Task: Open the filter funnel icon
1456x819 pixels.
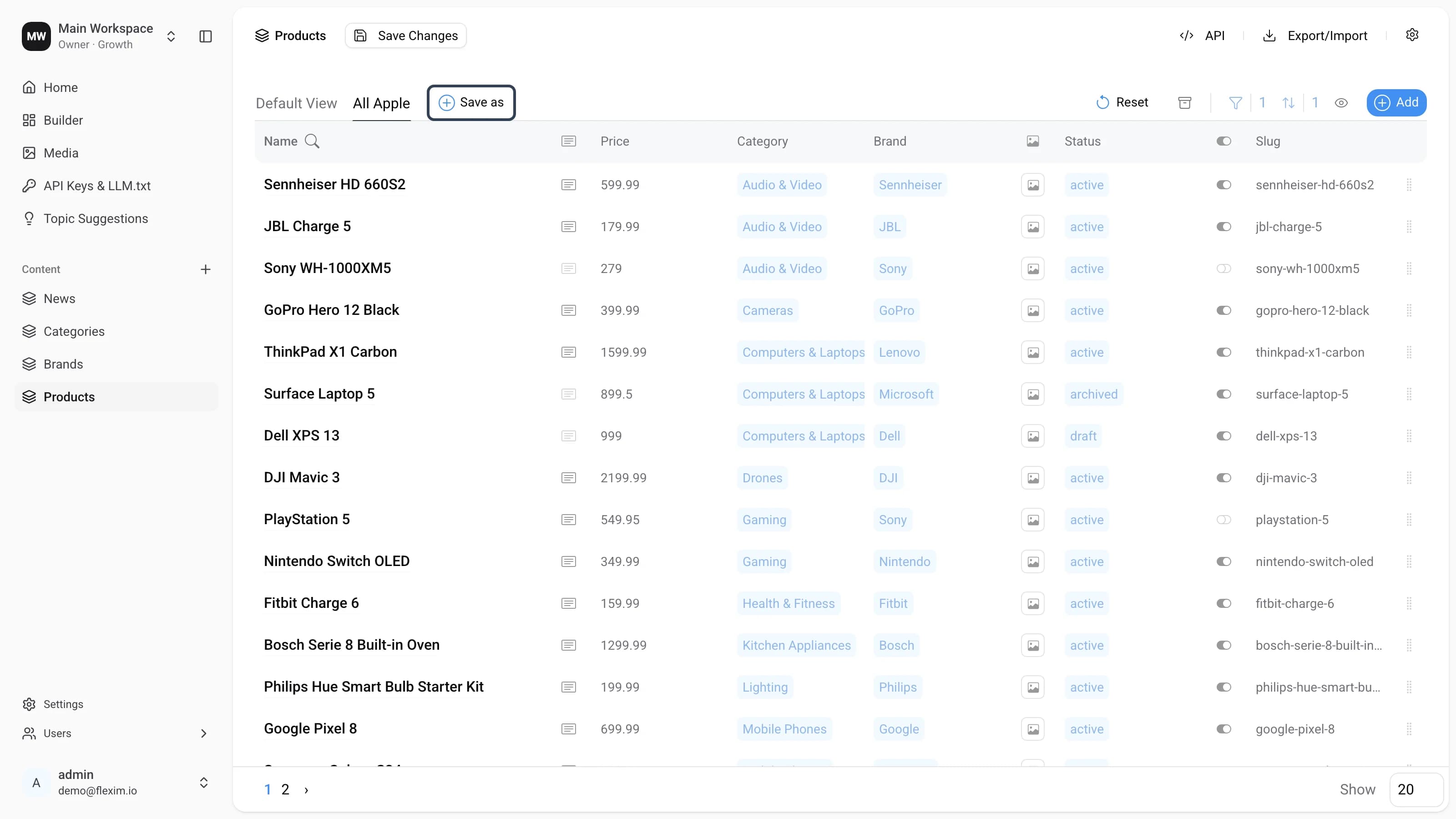Action: [x=1236, y=102]
